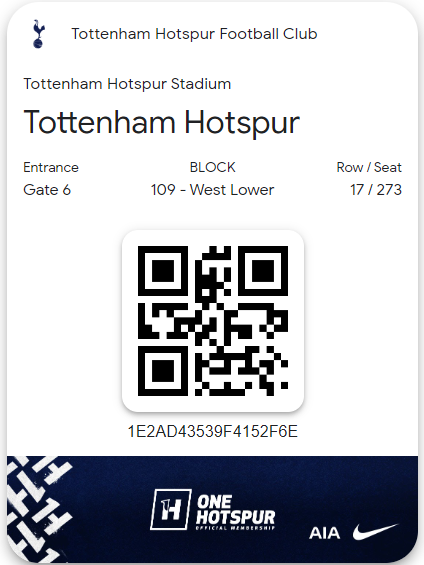Click the top-left finder square of QR code
Image resolution: width=424 pixels, height=565 pixels.
(163, 271)
